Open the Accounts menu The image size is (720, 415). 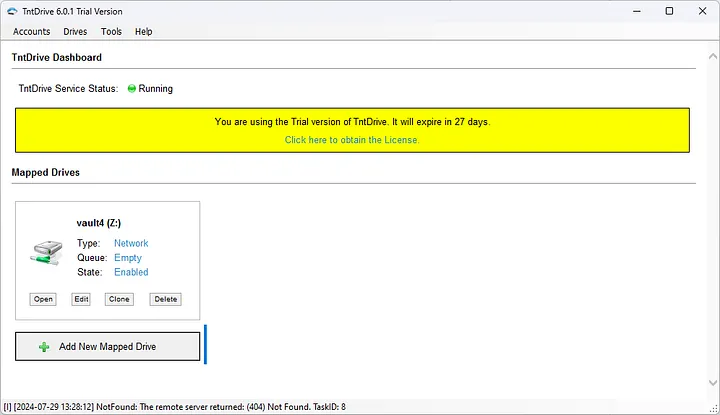[x=31, y=32]
